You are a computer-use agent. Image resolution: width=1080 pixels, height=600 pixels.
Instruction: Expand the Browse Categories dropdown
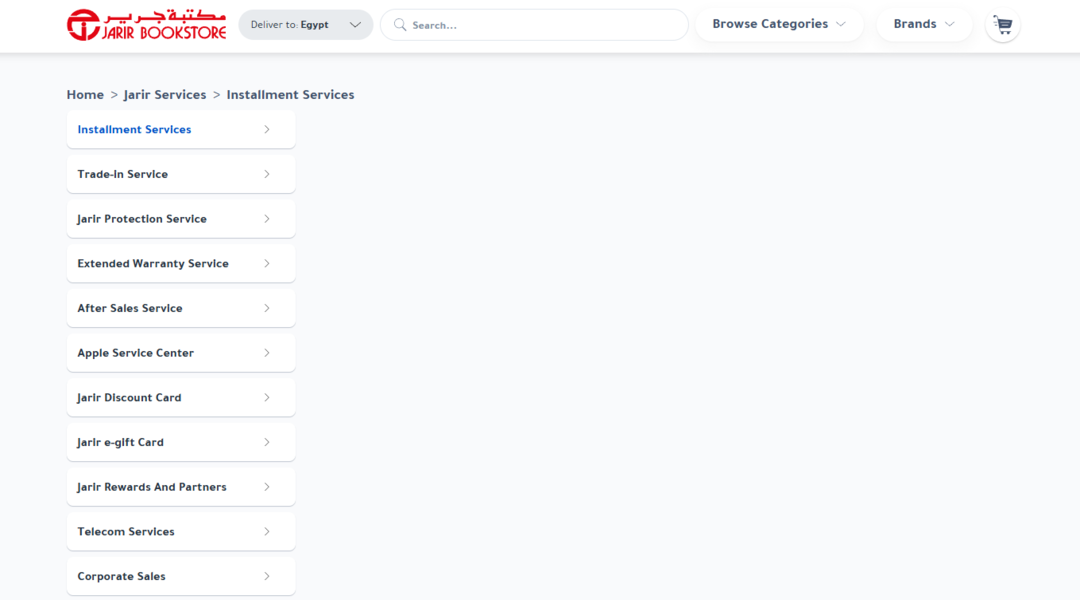[x=779, y=24]
